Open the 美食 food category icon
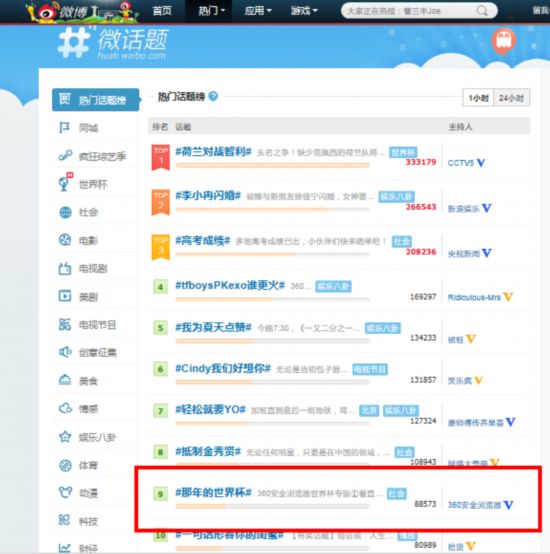The image size is (550, 554). click(65, 380)
